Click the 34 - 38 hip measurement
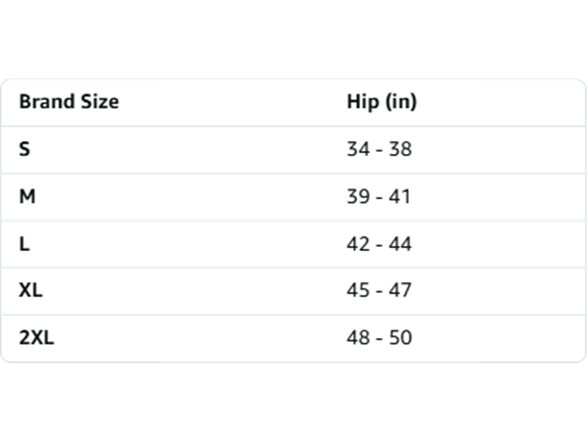The height and width of the screenshot is (441, 588). coord(379,149)
